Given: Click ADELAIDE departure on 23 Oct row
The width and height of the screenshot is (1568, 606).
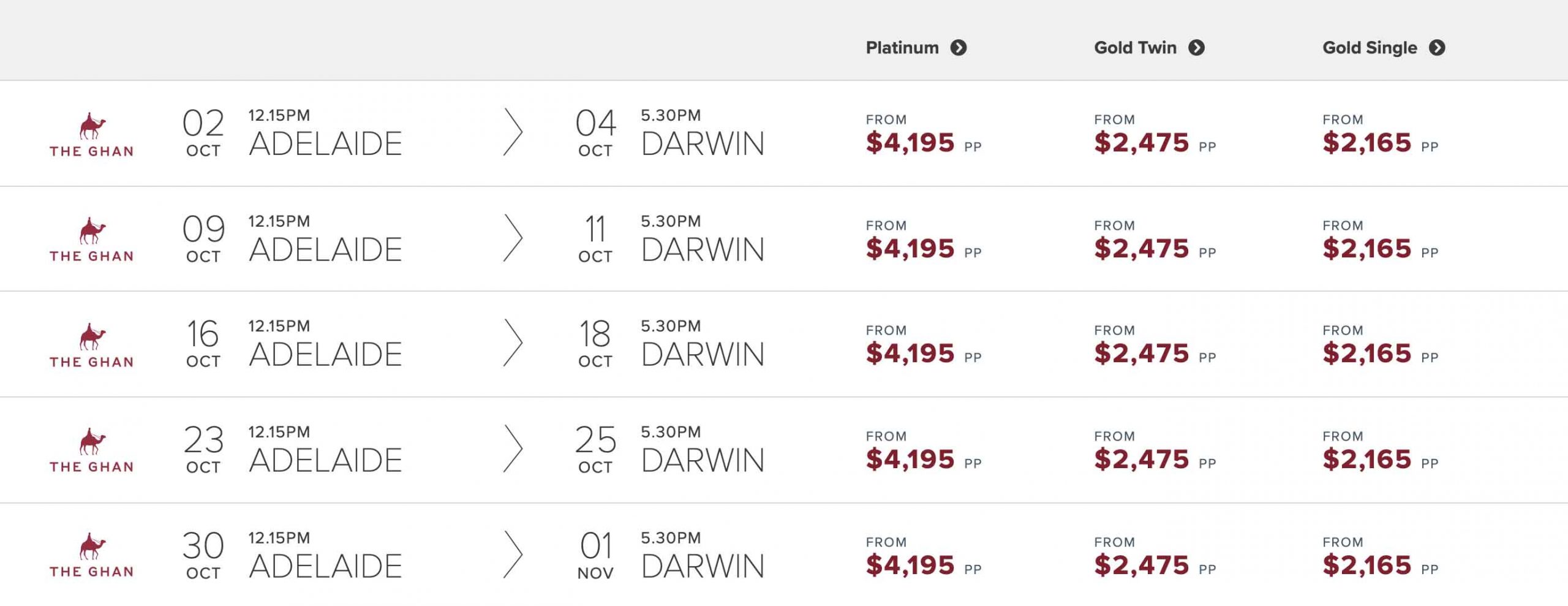Looking at the screenshot, I should [x=325, y=460].
